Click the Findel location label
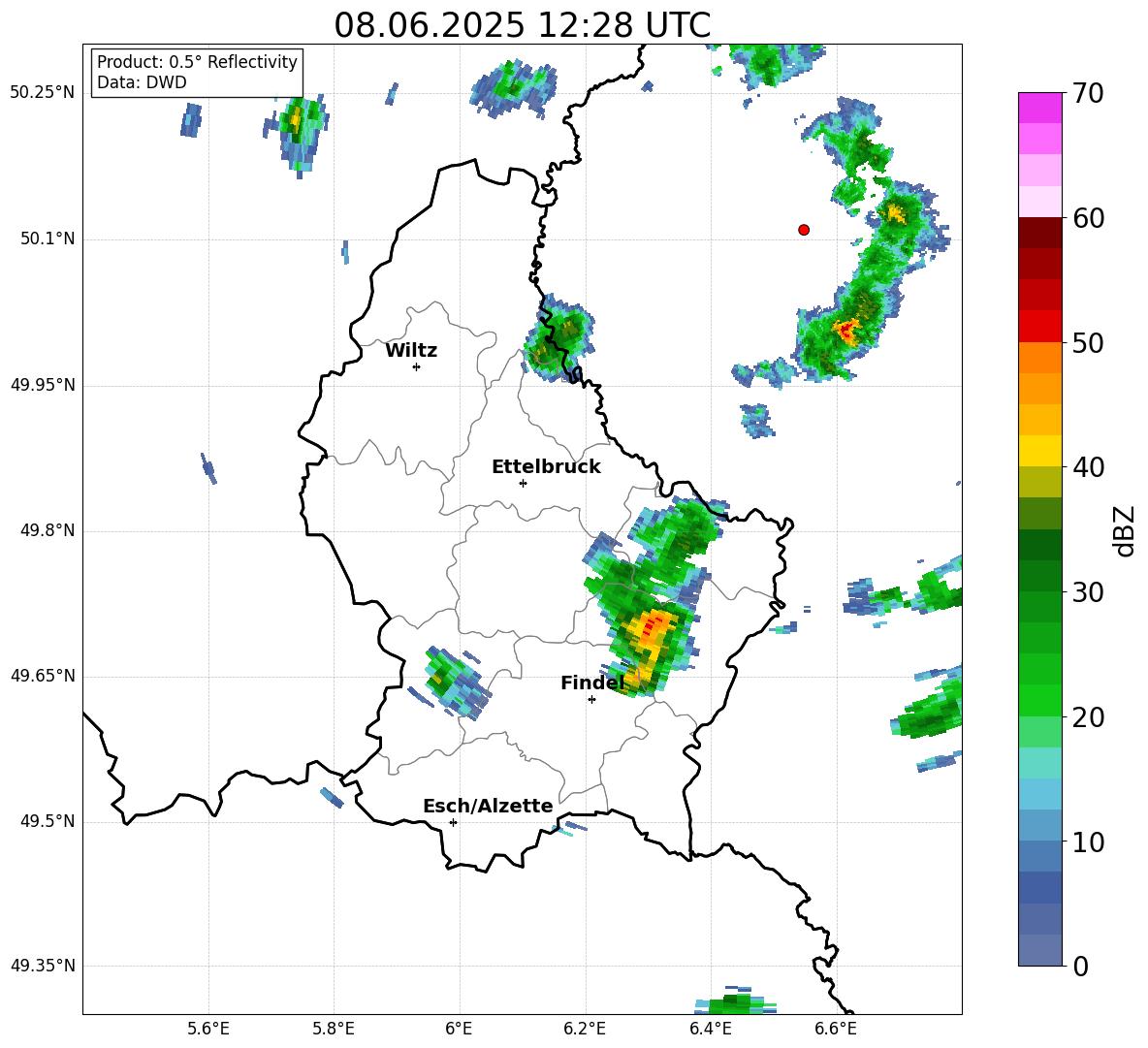1148x1048 pixels. (x=592, y=683)
